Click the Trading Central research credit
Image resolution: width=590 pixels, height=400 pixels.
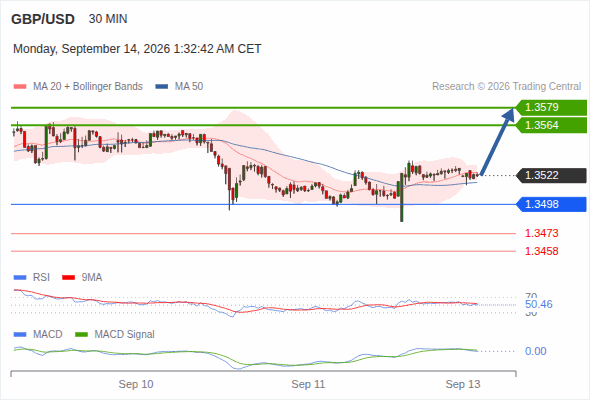click(506, 87)
